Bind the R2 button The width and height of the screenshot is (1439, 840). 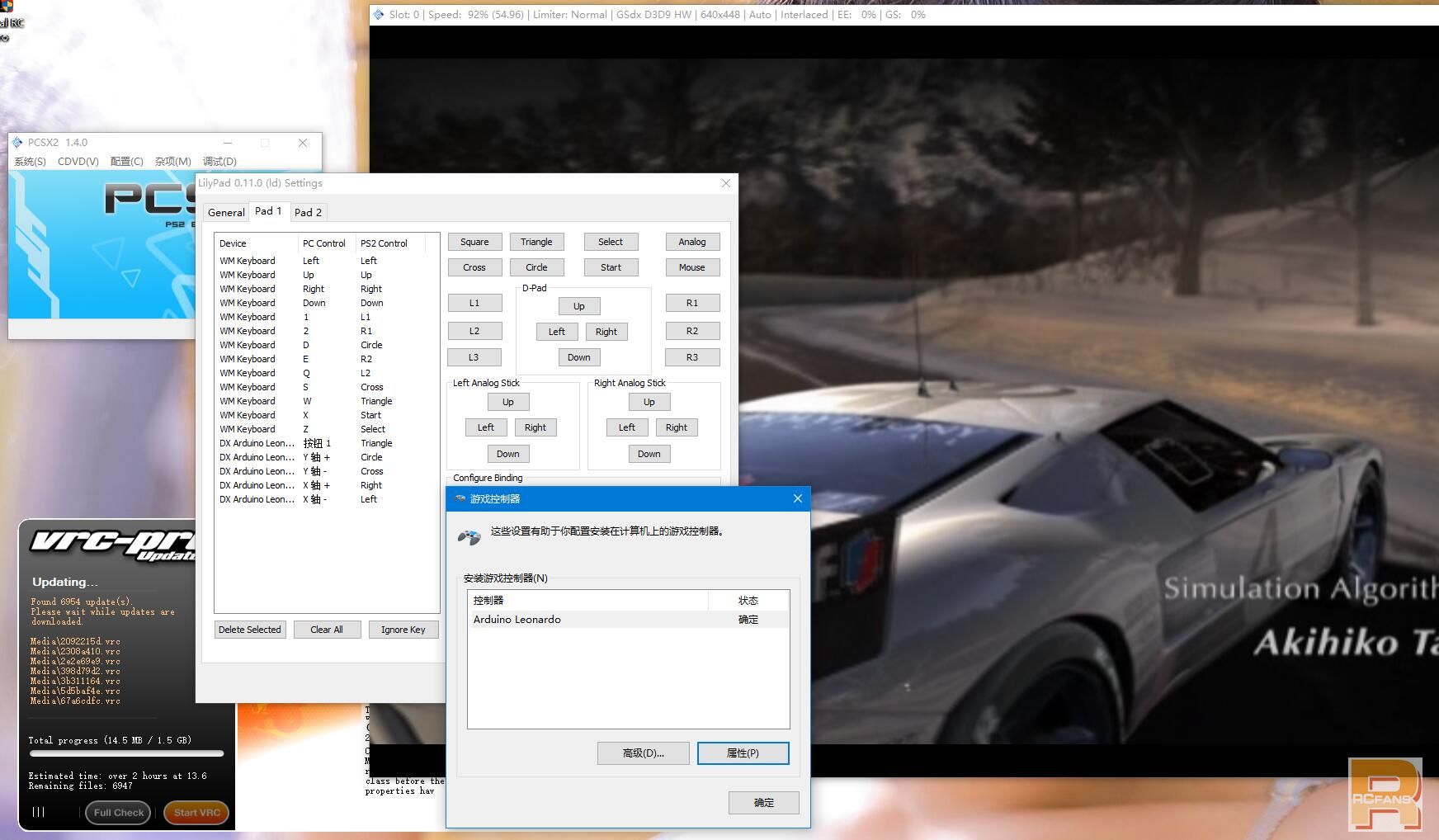(692, 331)
